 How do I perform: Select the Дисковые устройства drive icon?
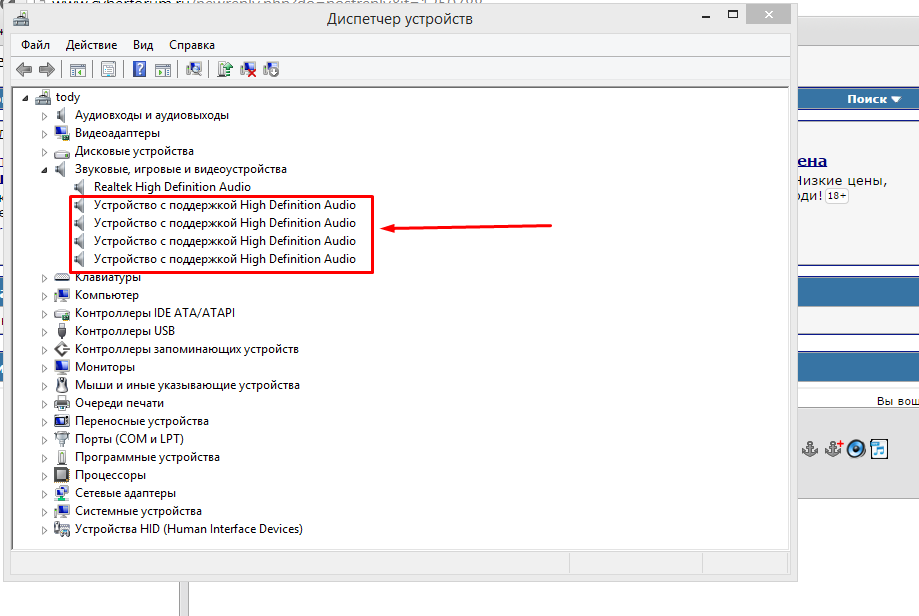click(x=62, y=153)
